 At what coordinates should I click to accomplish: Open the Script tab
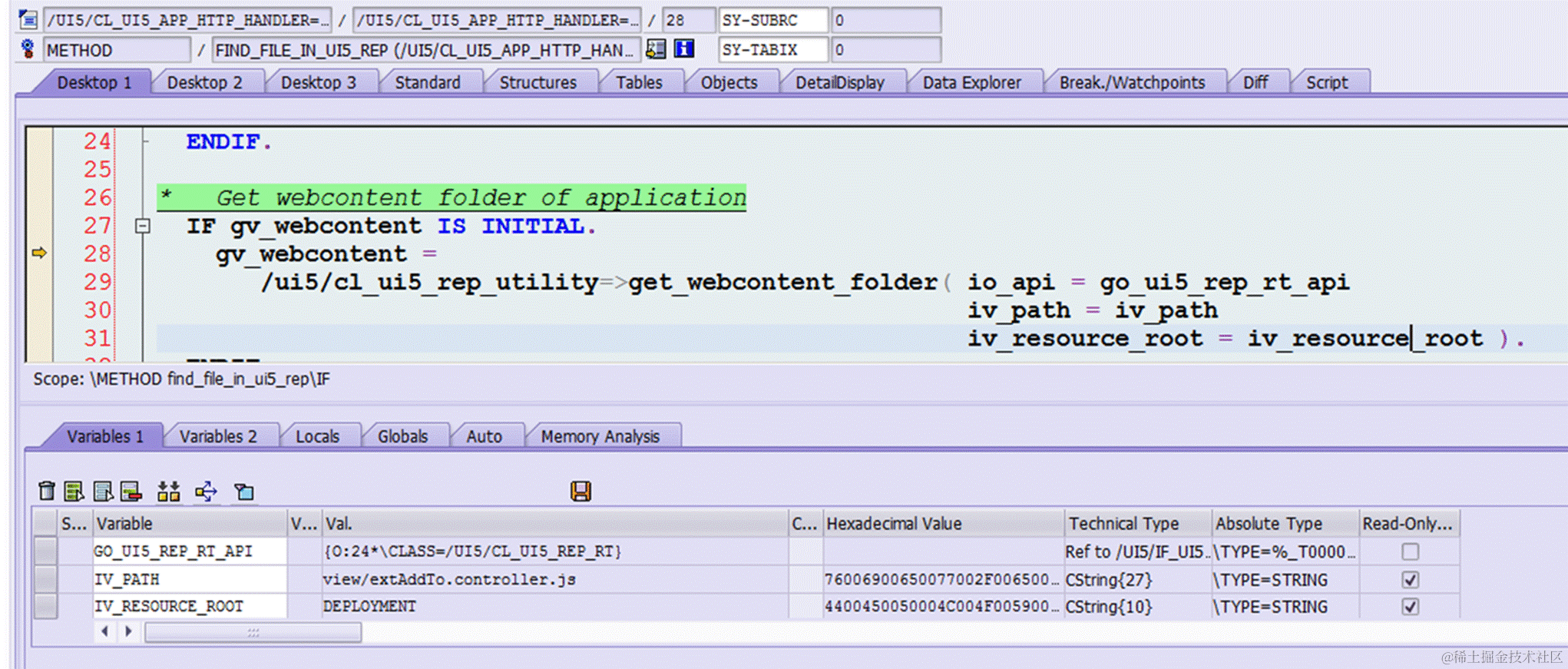(1327, 82)
